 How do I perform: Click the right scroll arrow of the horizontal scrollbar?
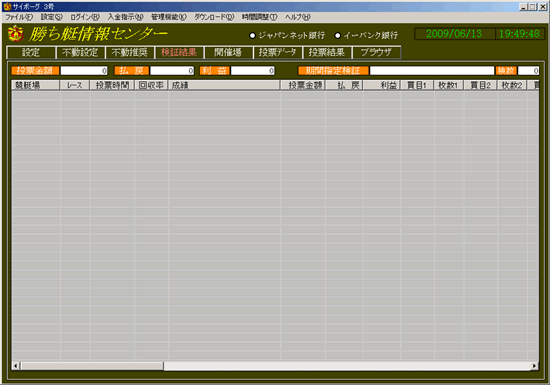click(x=535, y=366)
